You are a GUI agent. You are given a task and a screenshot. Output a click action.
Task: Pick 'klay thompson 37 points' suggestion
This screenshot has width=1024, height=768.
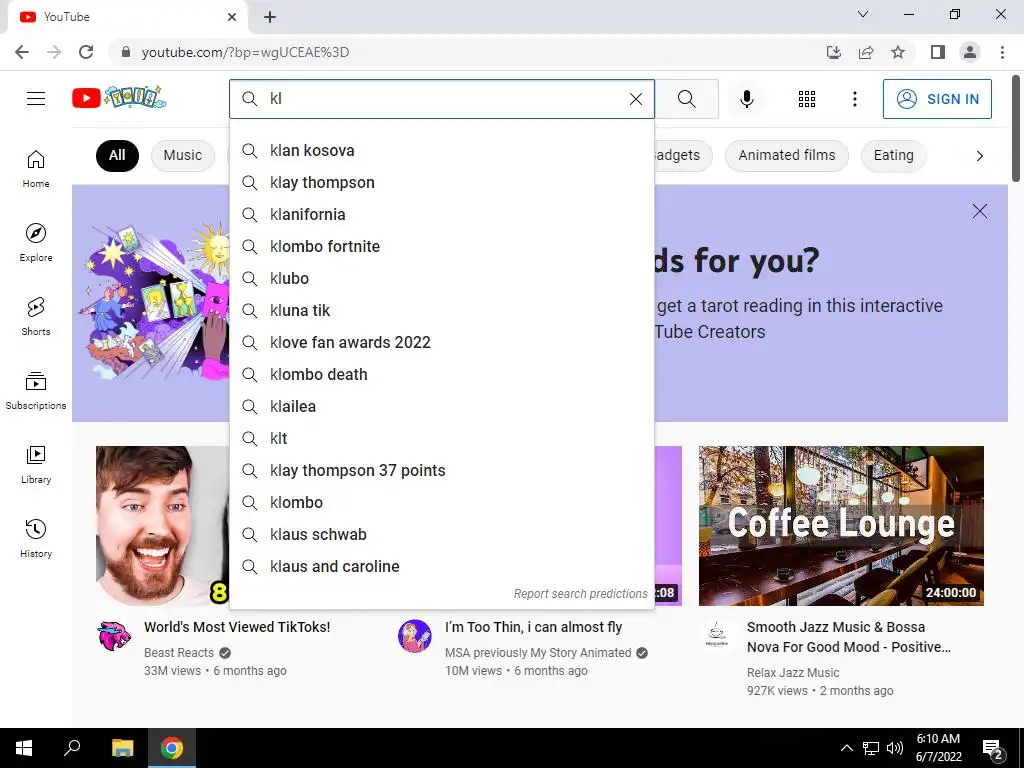click(442, 470)
